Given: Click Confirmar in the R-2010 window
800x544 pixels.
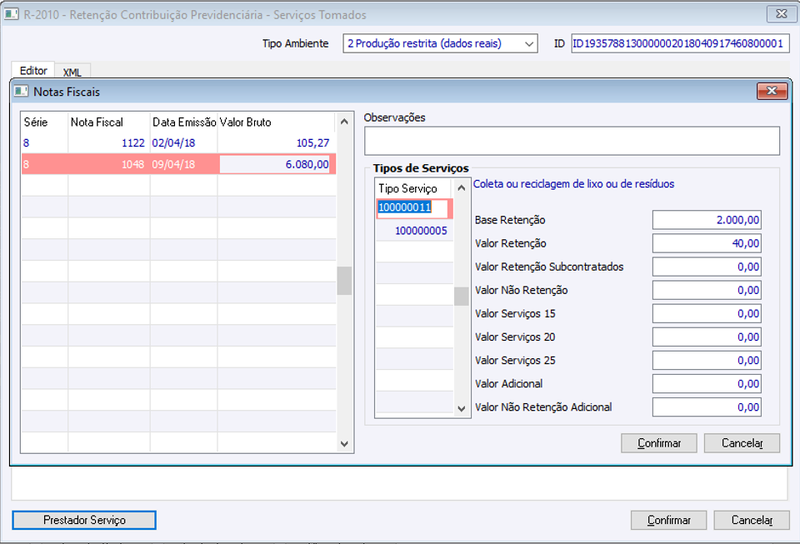Looking at the screenshot, I should click(668, 520).
